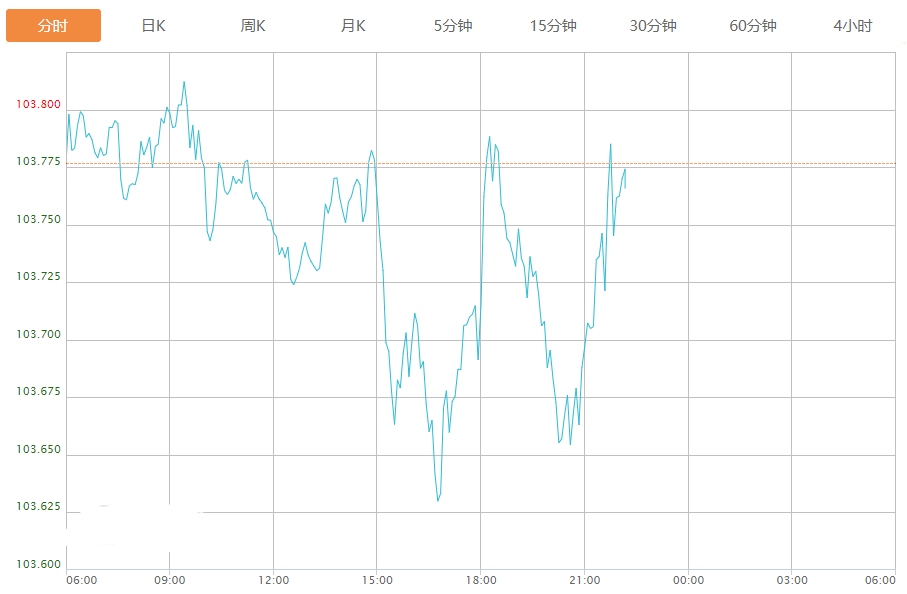Click the 15:00 time axis label
The height and width of the screenshot is (594, 907).
(377, 580)
